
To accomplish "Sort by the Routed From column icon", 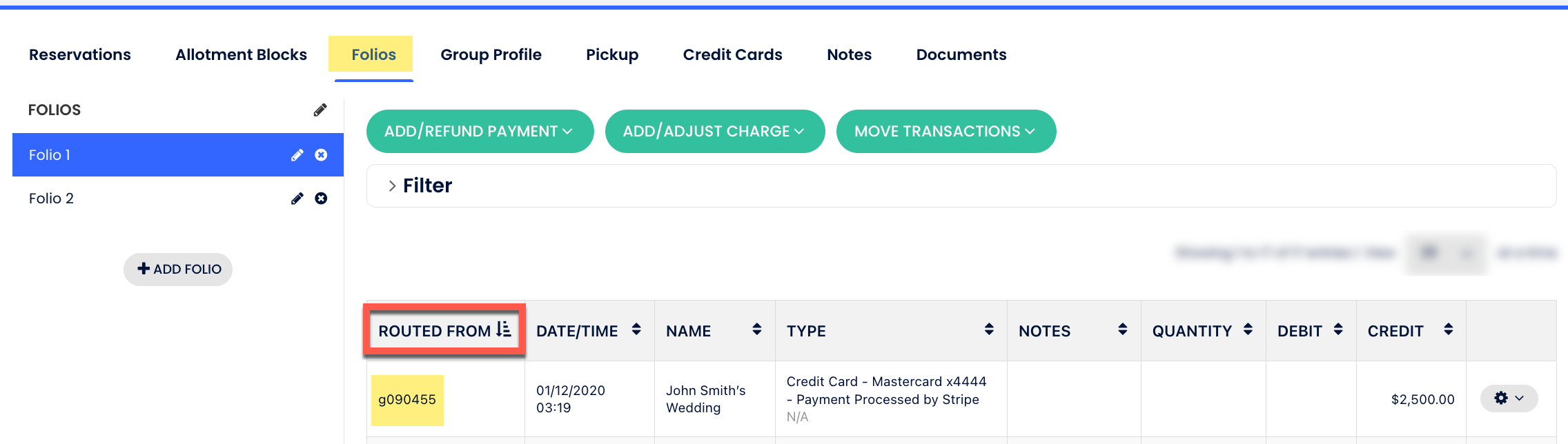I will (504, 330).
